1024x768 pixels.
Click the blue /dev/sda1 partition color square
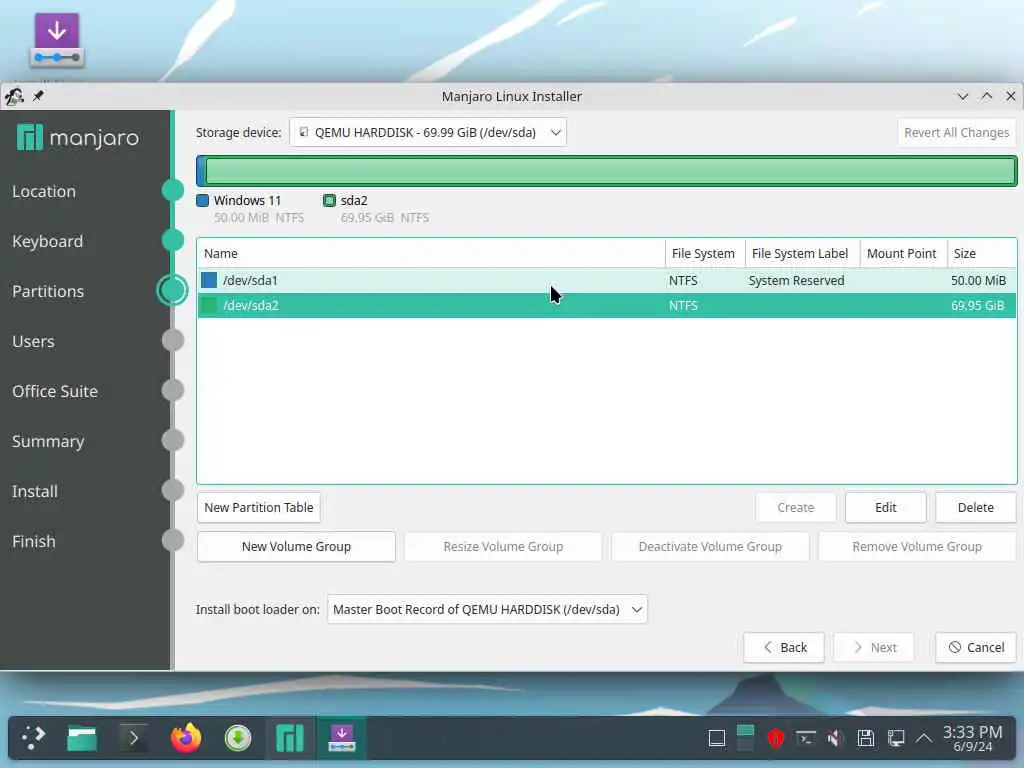209,280
